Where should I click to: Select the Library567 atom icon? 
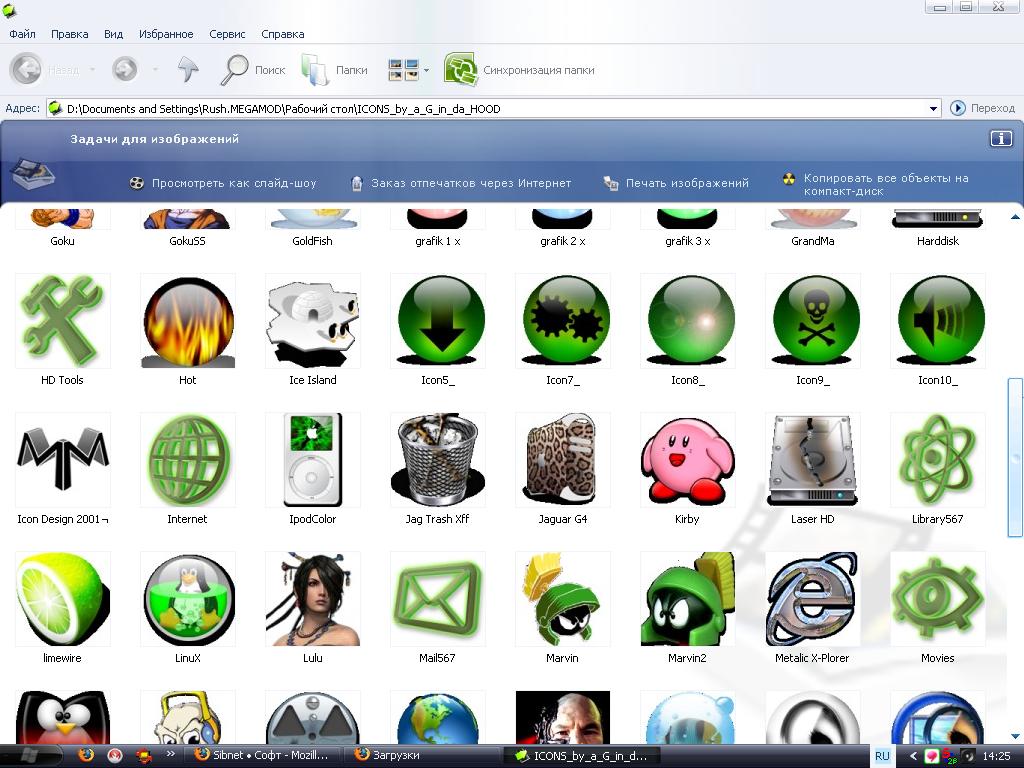tap(938, 460)
